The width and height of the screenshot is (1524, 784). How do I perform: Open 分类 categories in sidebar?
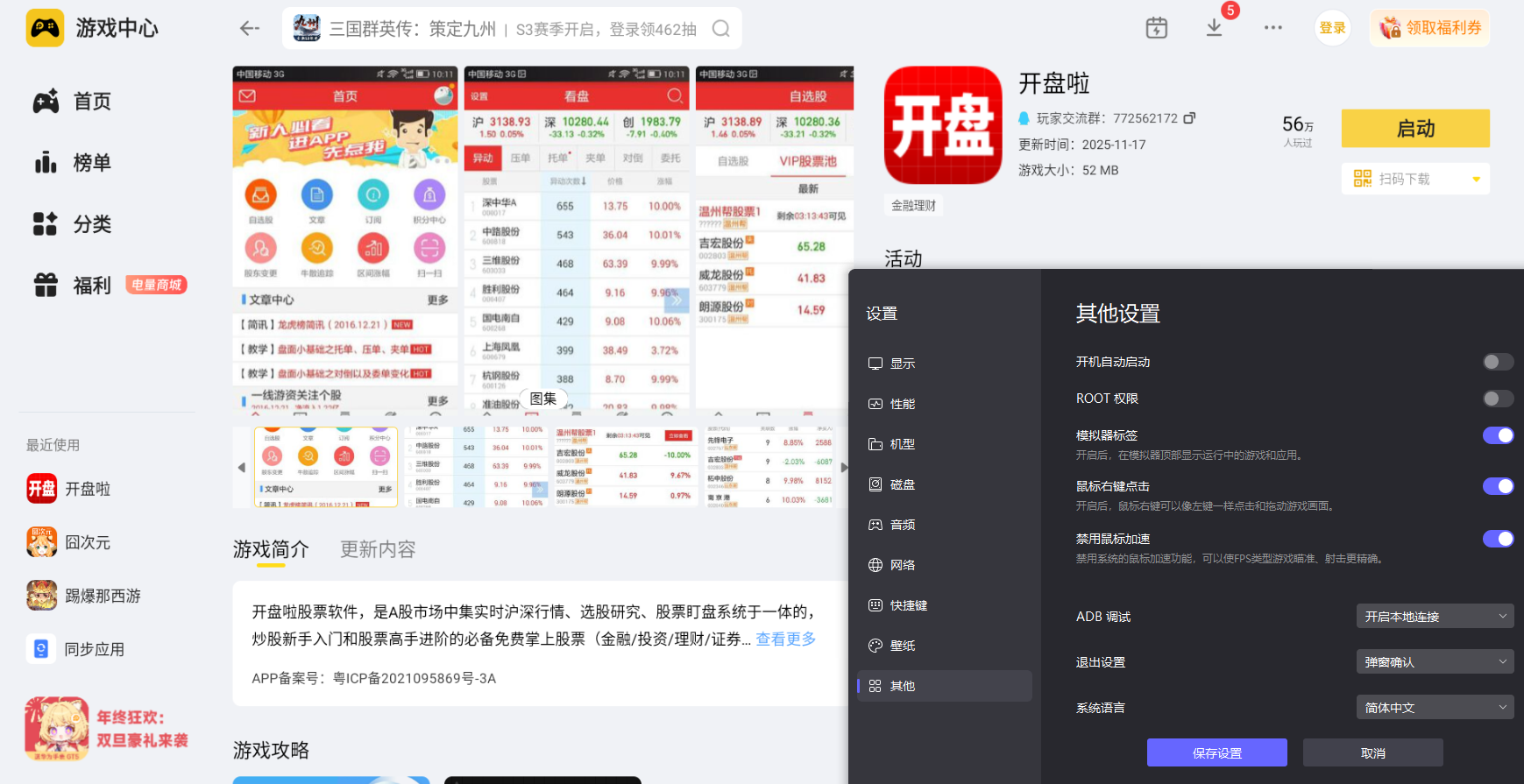(x=72, y=224)
